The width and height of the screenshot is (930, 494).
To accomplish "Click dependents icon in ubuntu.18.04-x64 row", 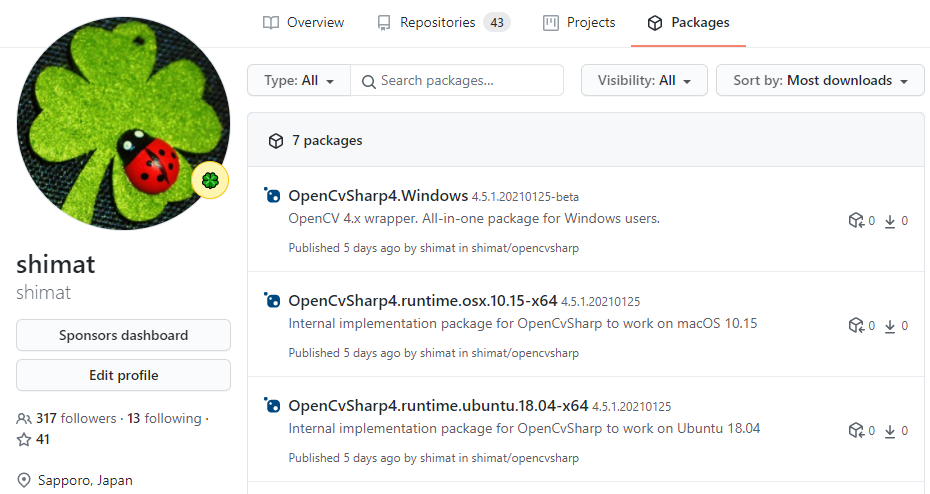I will coord(855,431).
